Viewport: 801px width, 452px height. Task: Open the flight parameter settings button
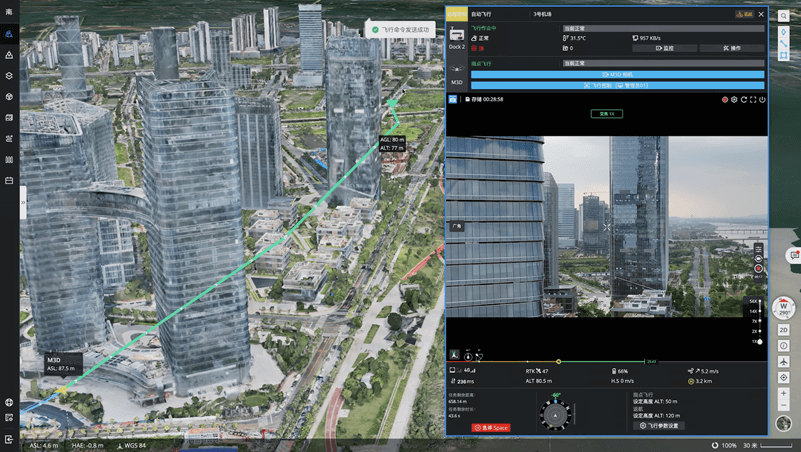660,426
